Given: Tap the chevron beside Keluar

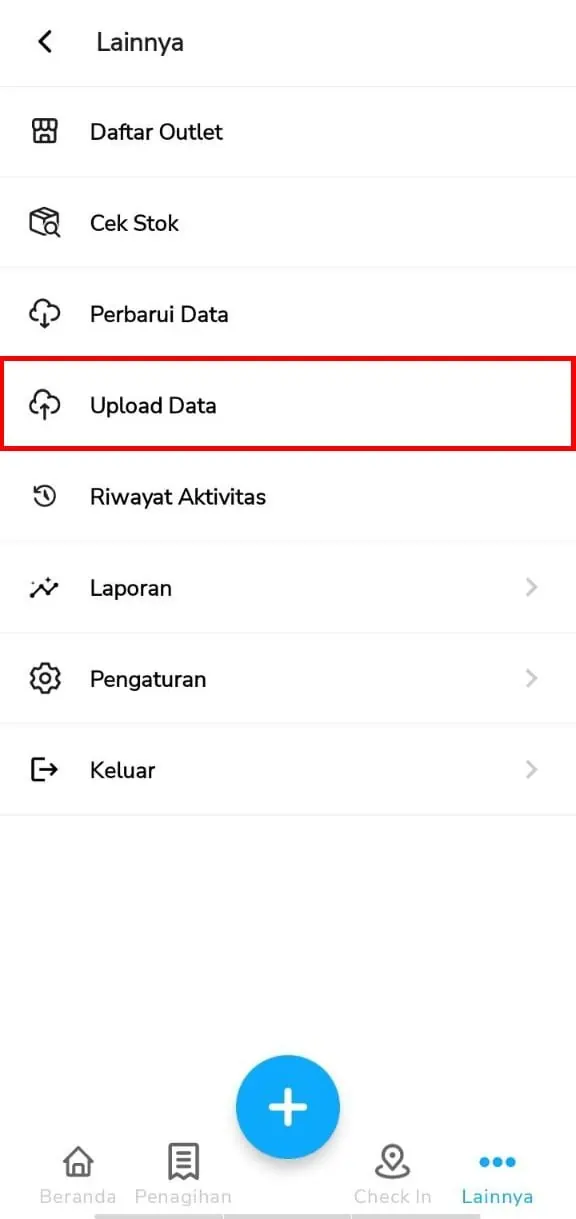Looking at the screenshot, I should [x=531, y=769].
